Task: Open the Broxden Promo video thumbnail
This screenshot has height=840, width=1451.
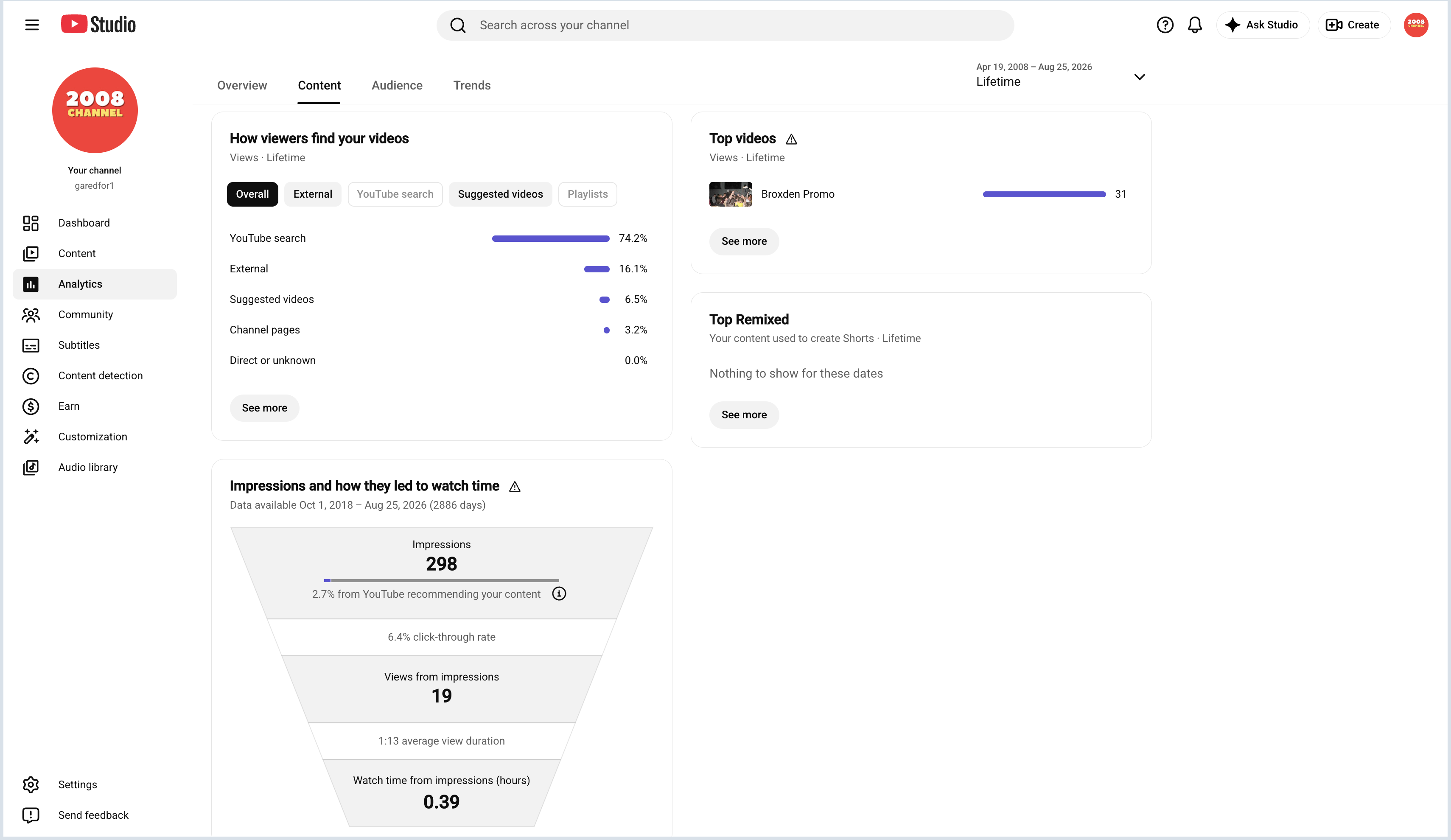Action: coord(731,194)
